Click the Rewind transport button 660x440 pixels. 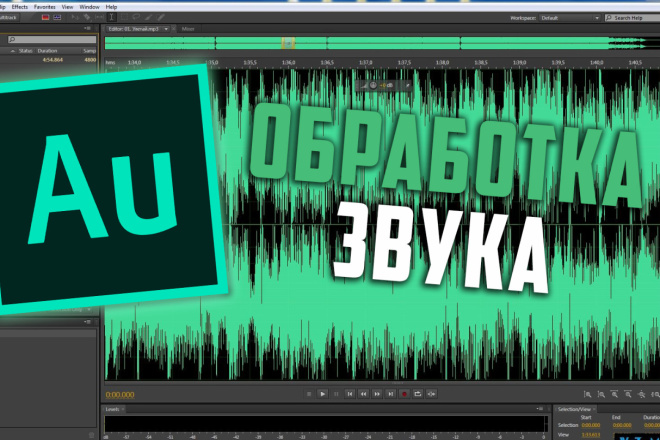tap(363, 394)
